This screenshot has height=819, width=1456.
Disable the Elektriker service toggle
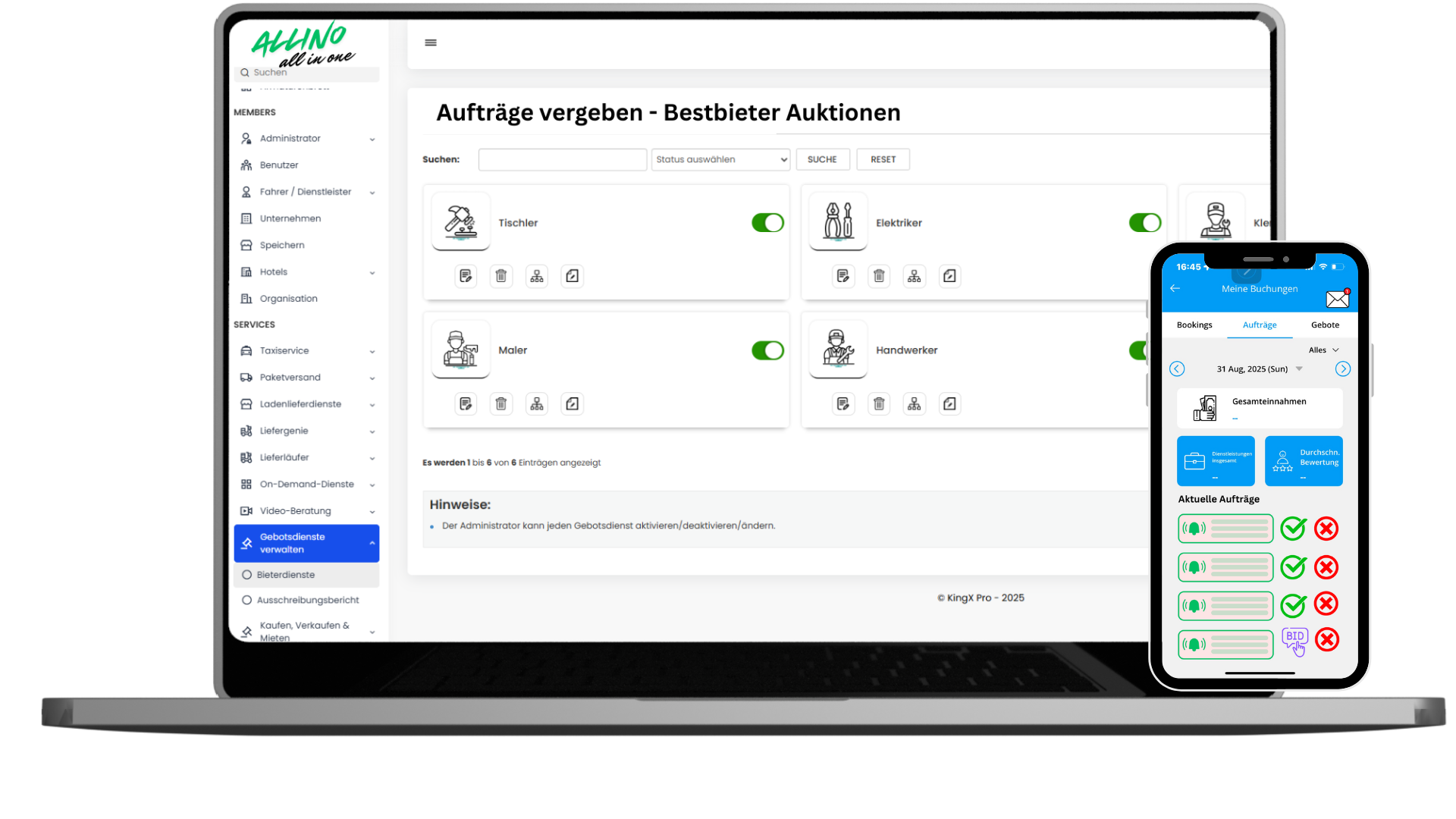point(1144,223)
